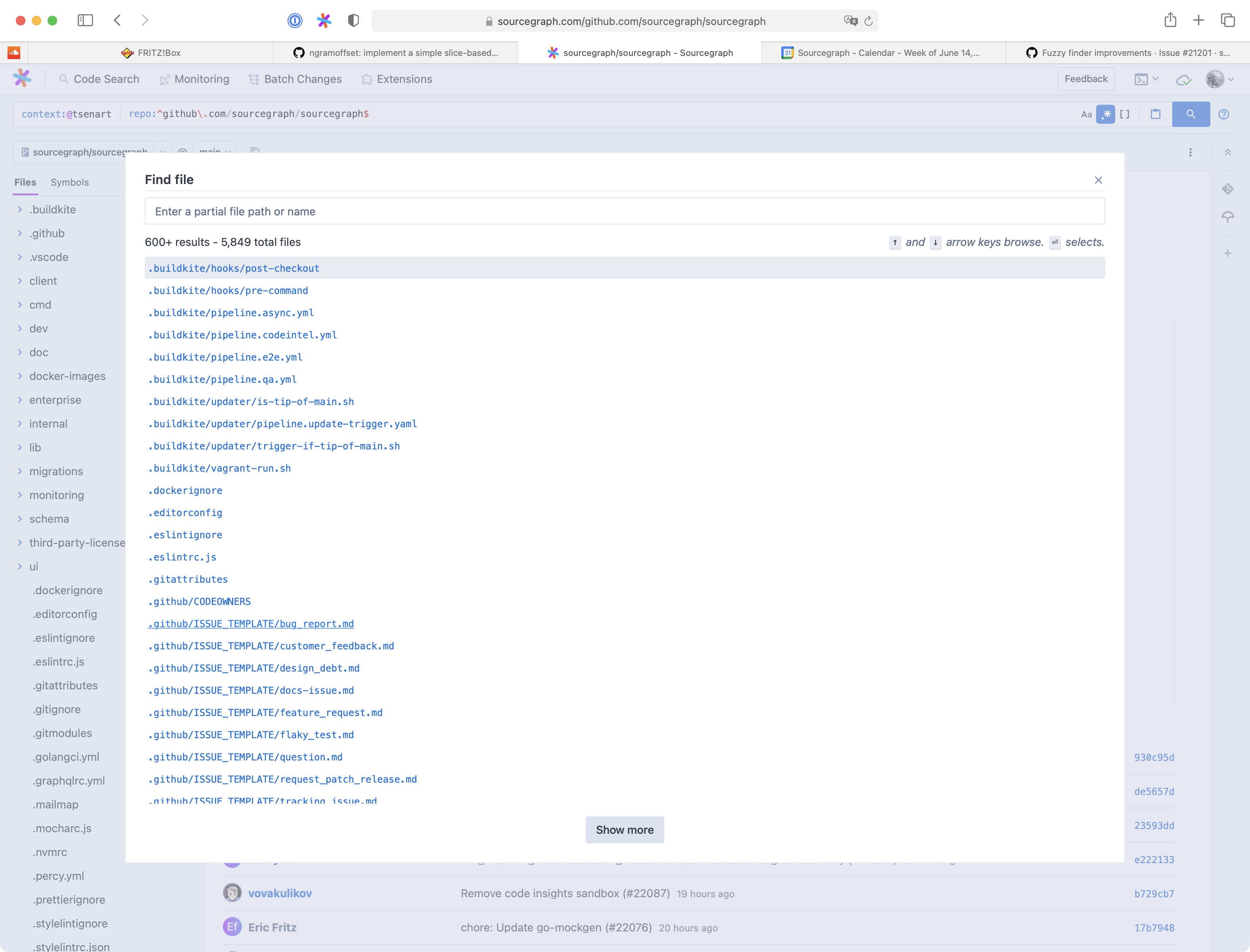Click the git extension diamond icon
The height and width of the screenshot is (952, 1250).
tap(1227, 189)
